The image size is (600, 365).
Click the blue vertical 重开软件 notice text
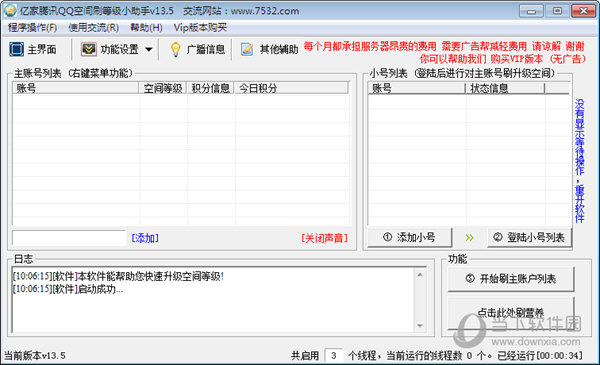tap(580, 161)
